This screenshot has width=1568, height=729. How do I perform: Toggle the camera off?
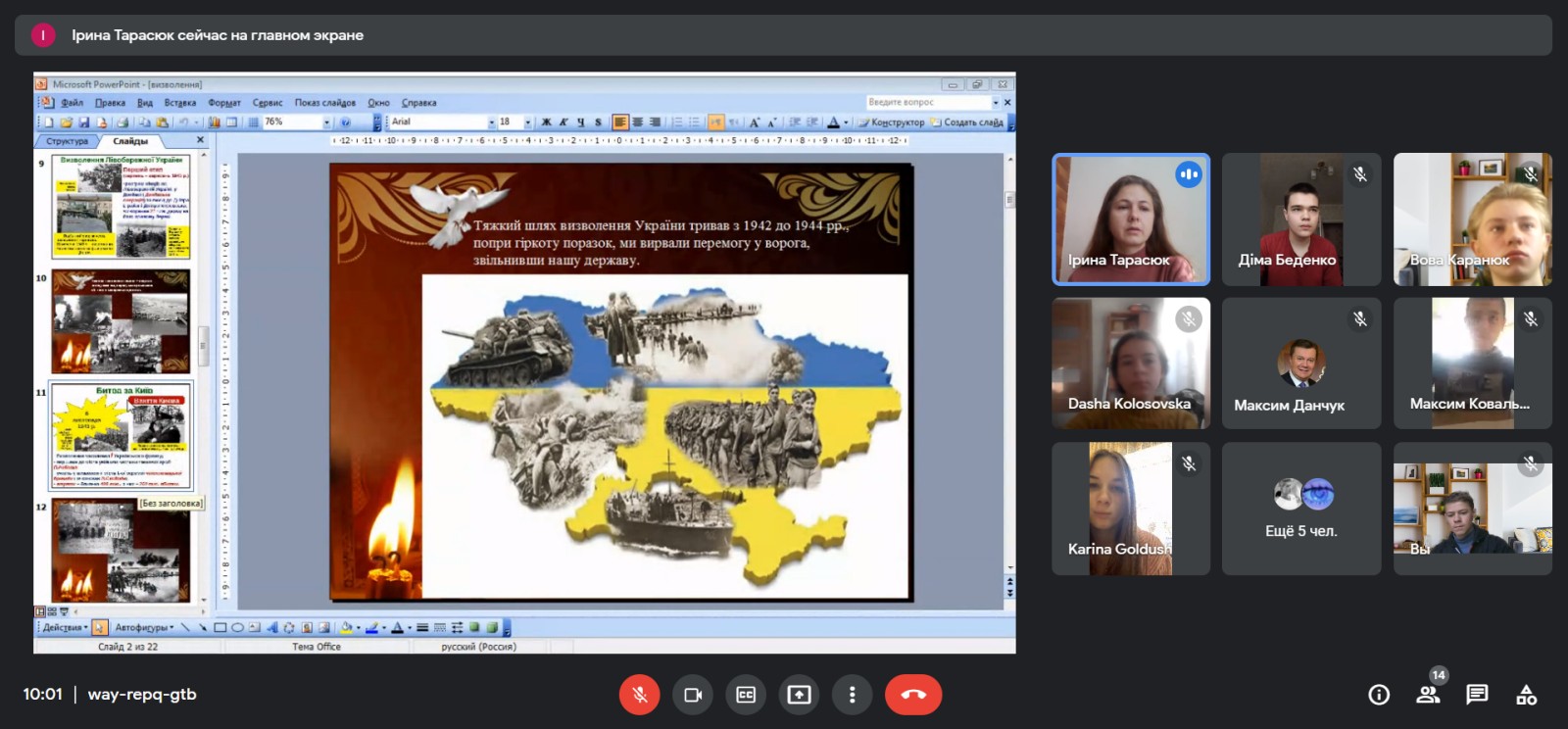(693, 695)
